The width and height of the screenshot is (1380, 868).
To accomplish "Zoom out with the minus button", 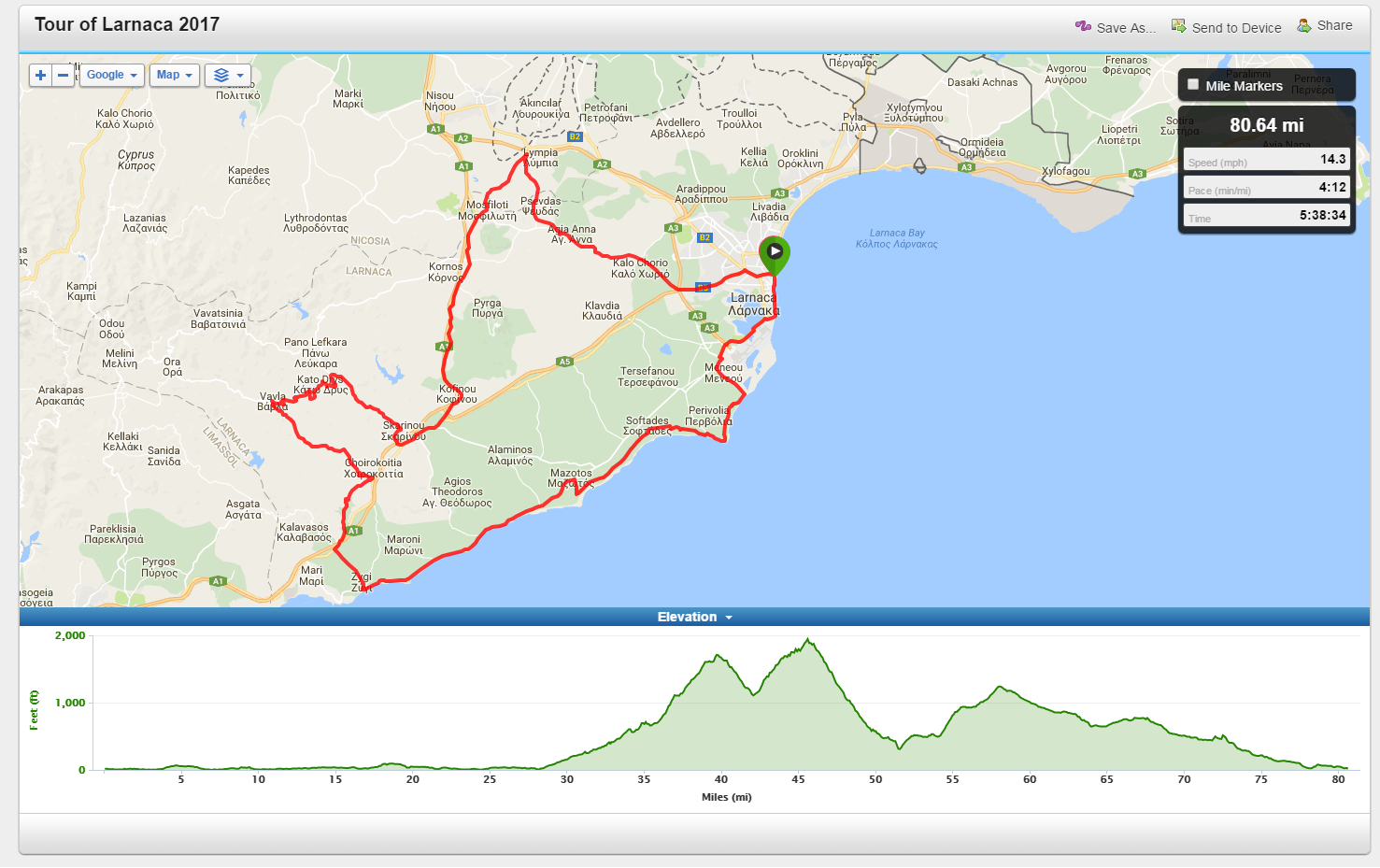I will click(x=64, y=76).
